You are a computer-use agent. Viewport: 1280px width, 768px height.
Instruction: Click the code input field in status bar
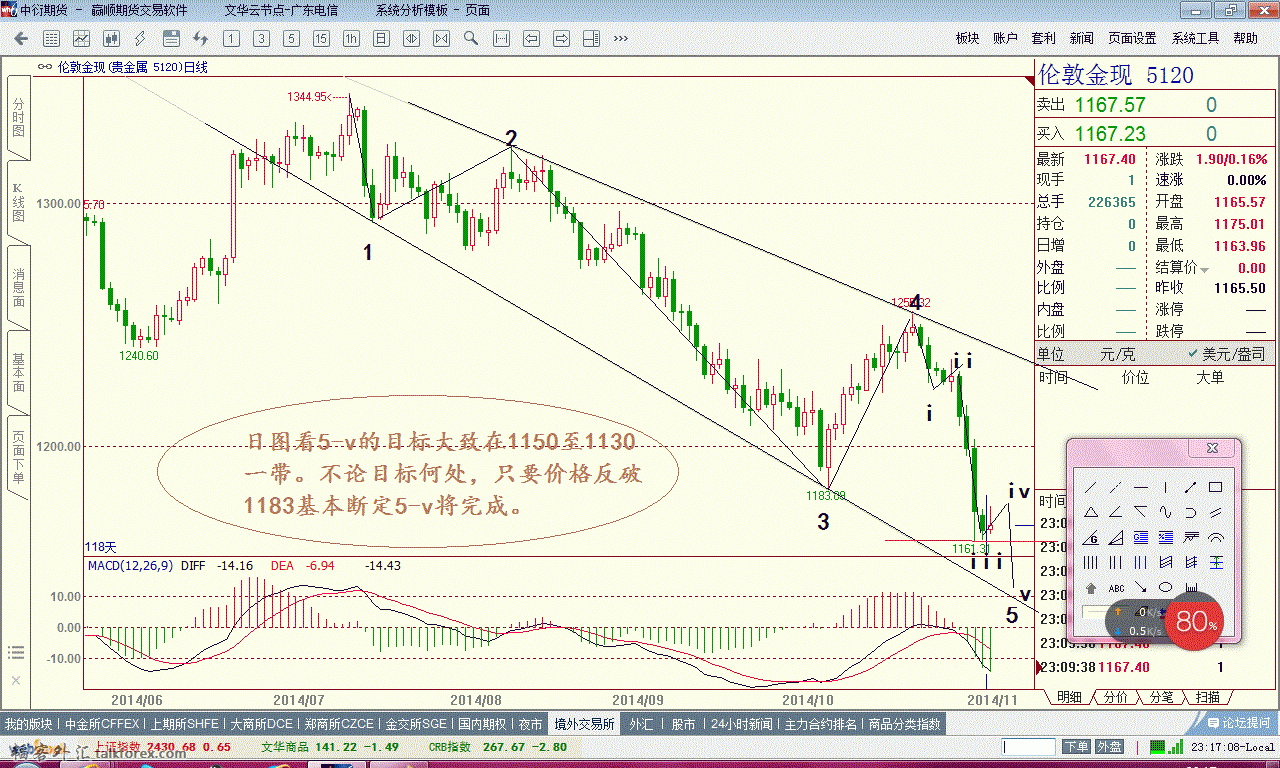1029,746
